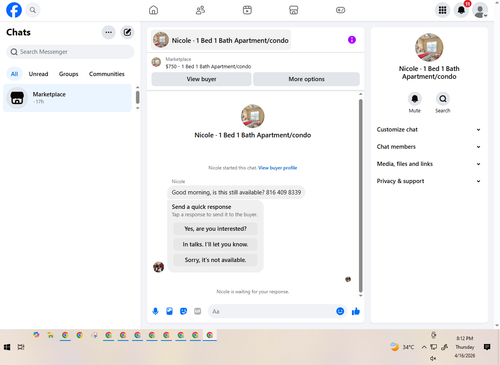The image size is (500, 365).
Task: Search in conversation from right panel
Action: [443, 99]
